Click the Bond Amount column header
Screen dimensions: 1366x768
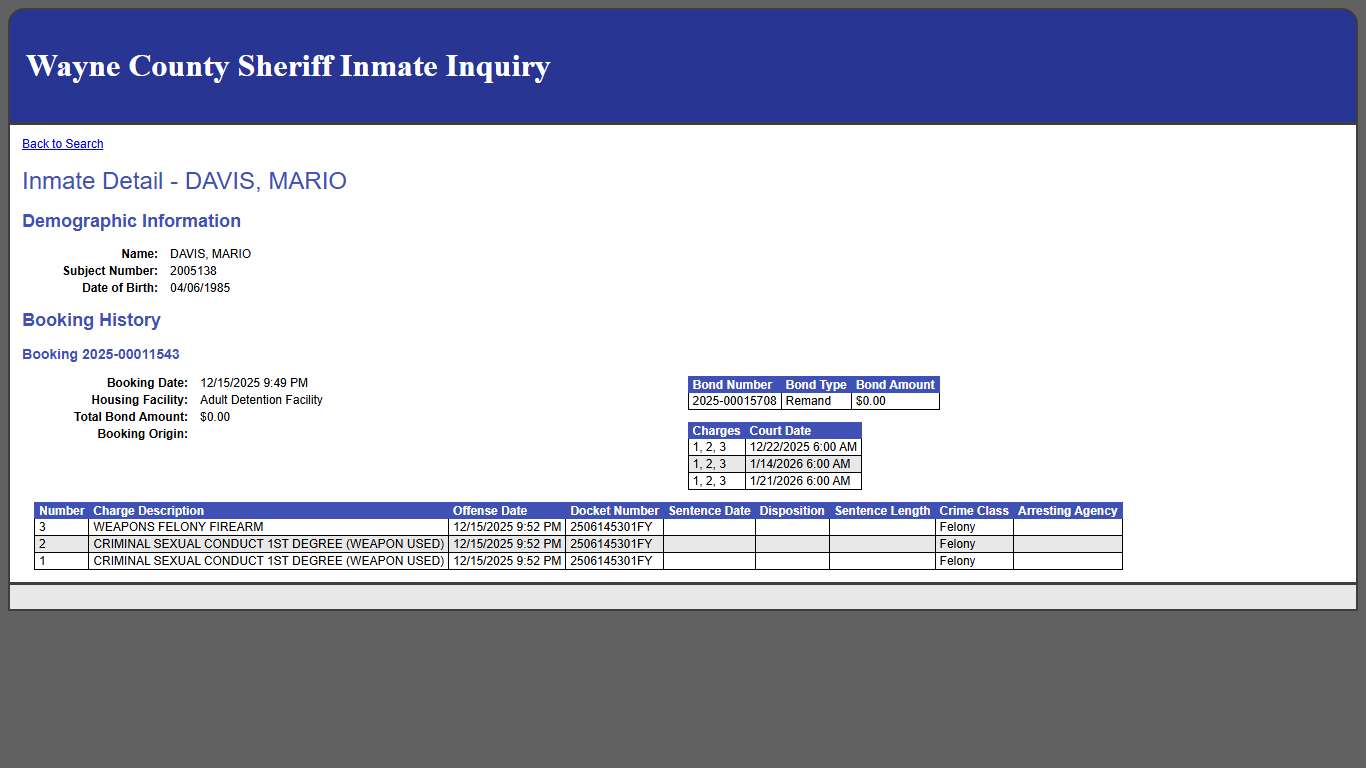[895, 385]
